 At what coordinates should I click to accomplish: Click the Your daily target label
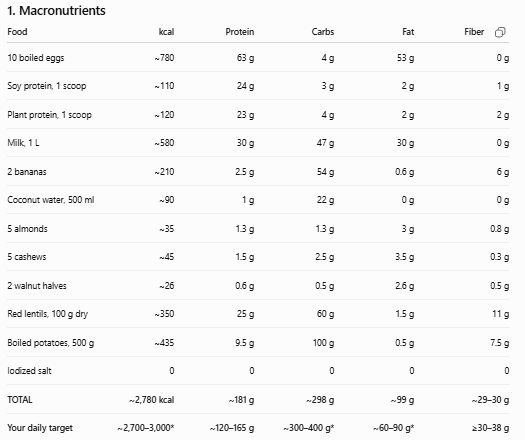[40, 428]
